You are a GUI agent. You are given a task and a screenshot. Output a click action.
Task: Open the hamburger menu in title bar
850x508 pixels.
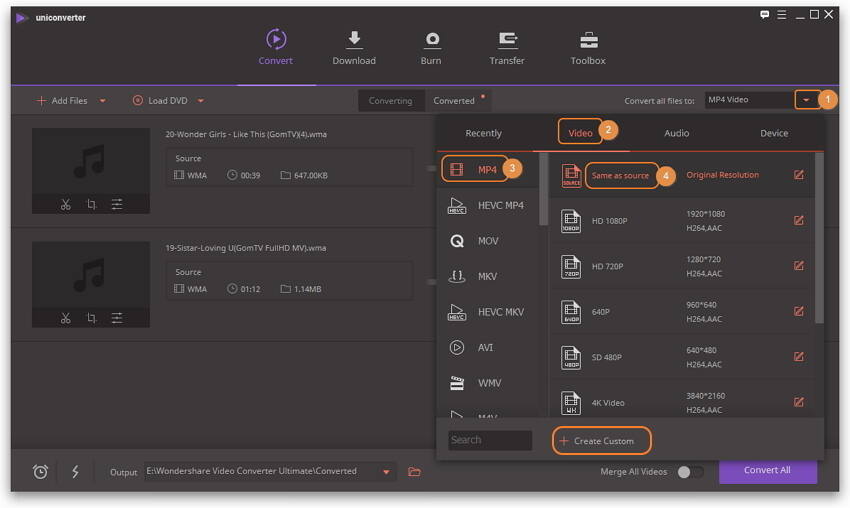pyautogui.click(x=782, y=15)
